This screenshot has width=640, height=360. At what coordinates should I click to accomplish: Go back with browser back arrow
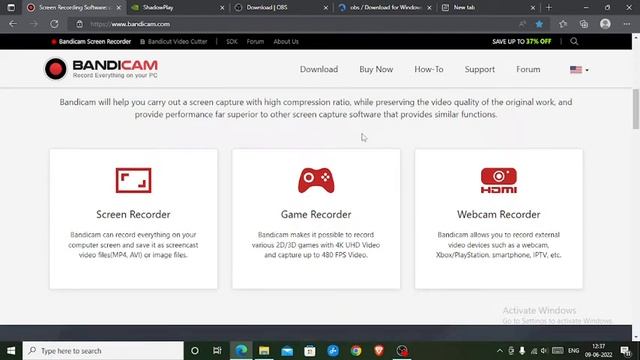point(13,24)
